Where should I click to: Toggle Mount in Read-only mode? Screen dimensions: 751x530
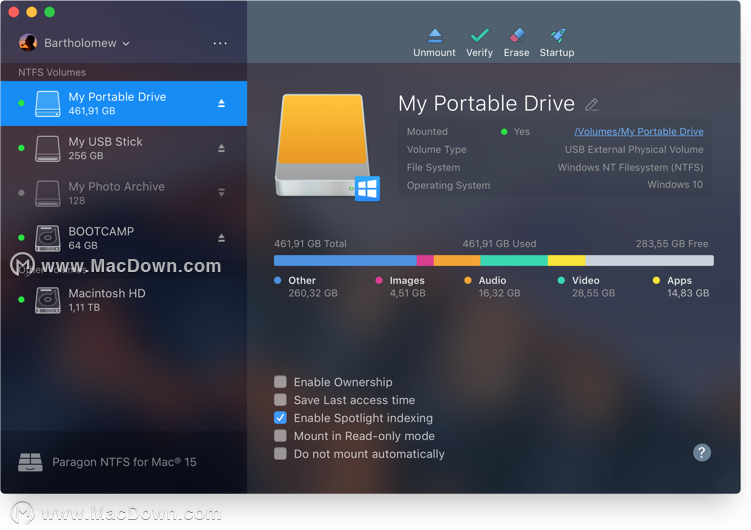pyautogui.click(x=280, y=436)
